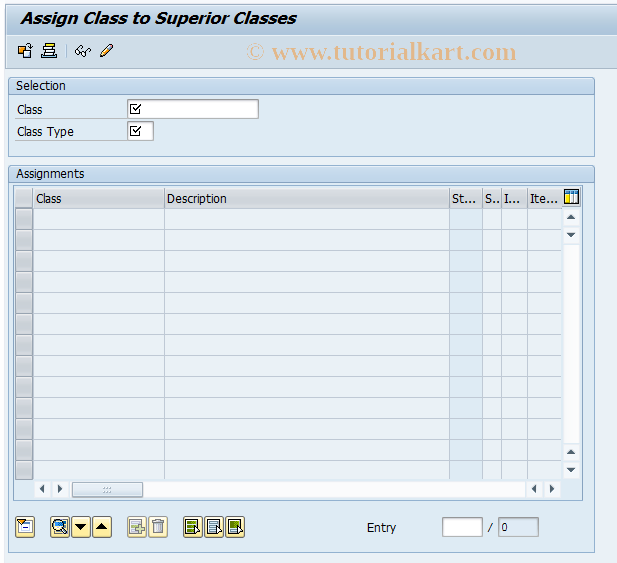This screenshot has width=617, height=563.
Task: Click the Find magnifier icon below table
Action: 60,527
